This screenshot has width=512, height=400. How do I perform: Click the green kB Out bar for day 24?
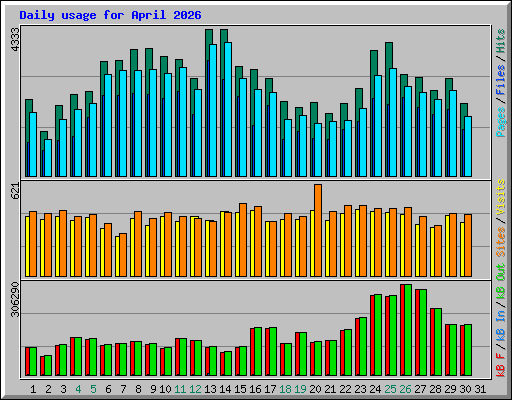378,335
